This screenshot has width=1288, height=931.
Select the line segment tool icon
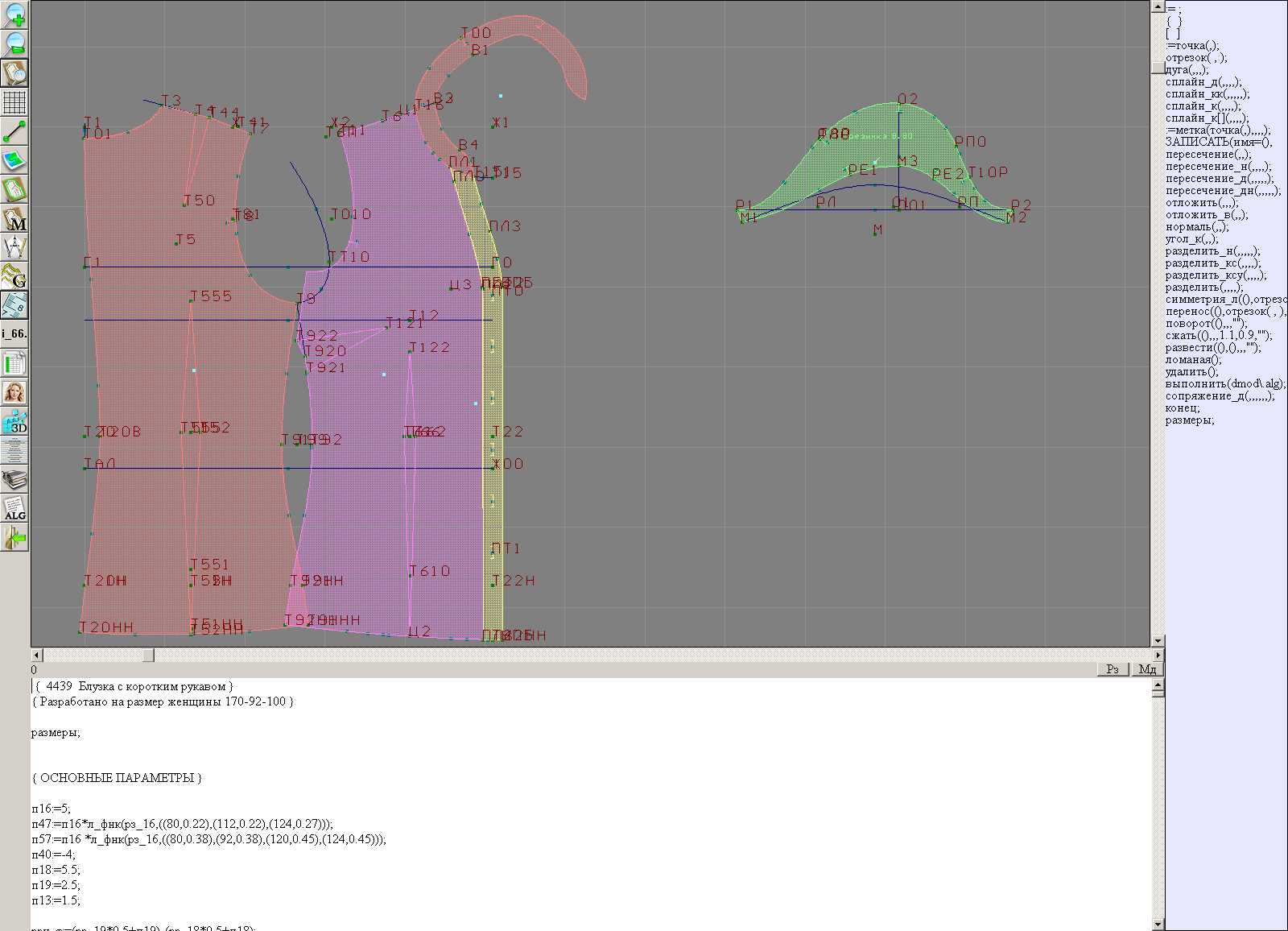click(x=14, y=131)
